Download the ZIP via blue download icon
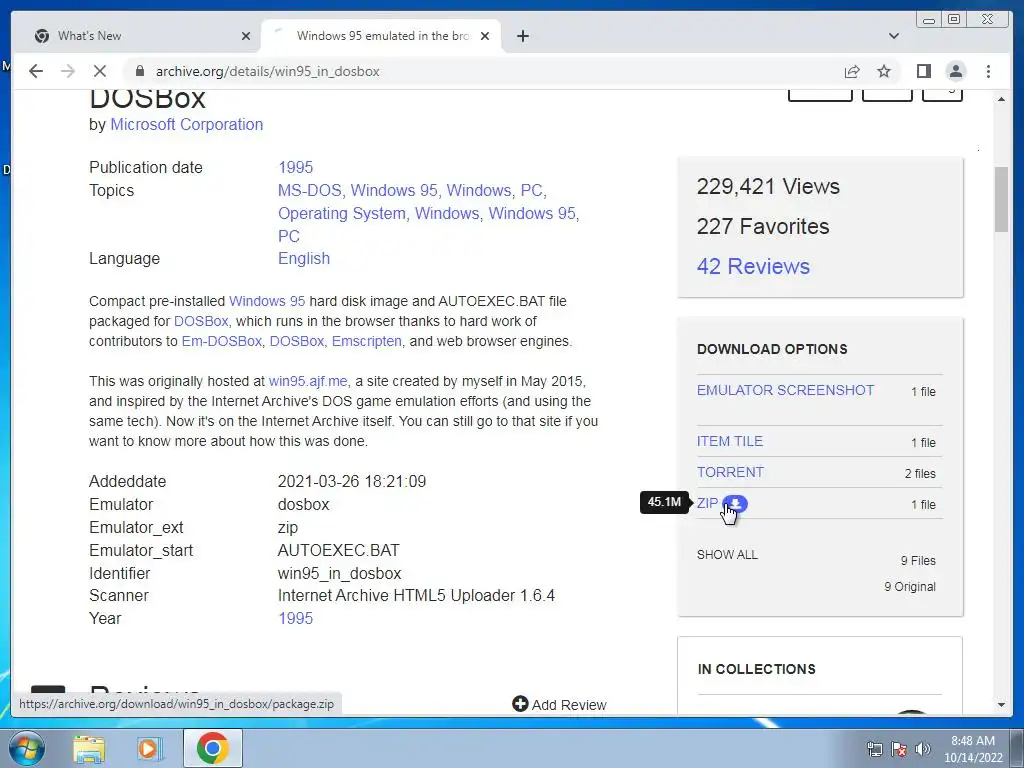The width and height of the screenshot is (1024, 768). [735, 504]
